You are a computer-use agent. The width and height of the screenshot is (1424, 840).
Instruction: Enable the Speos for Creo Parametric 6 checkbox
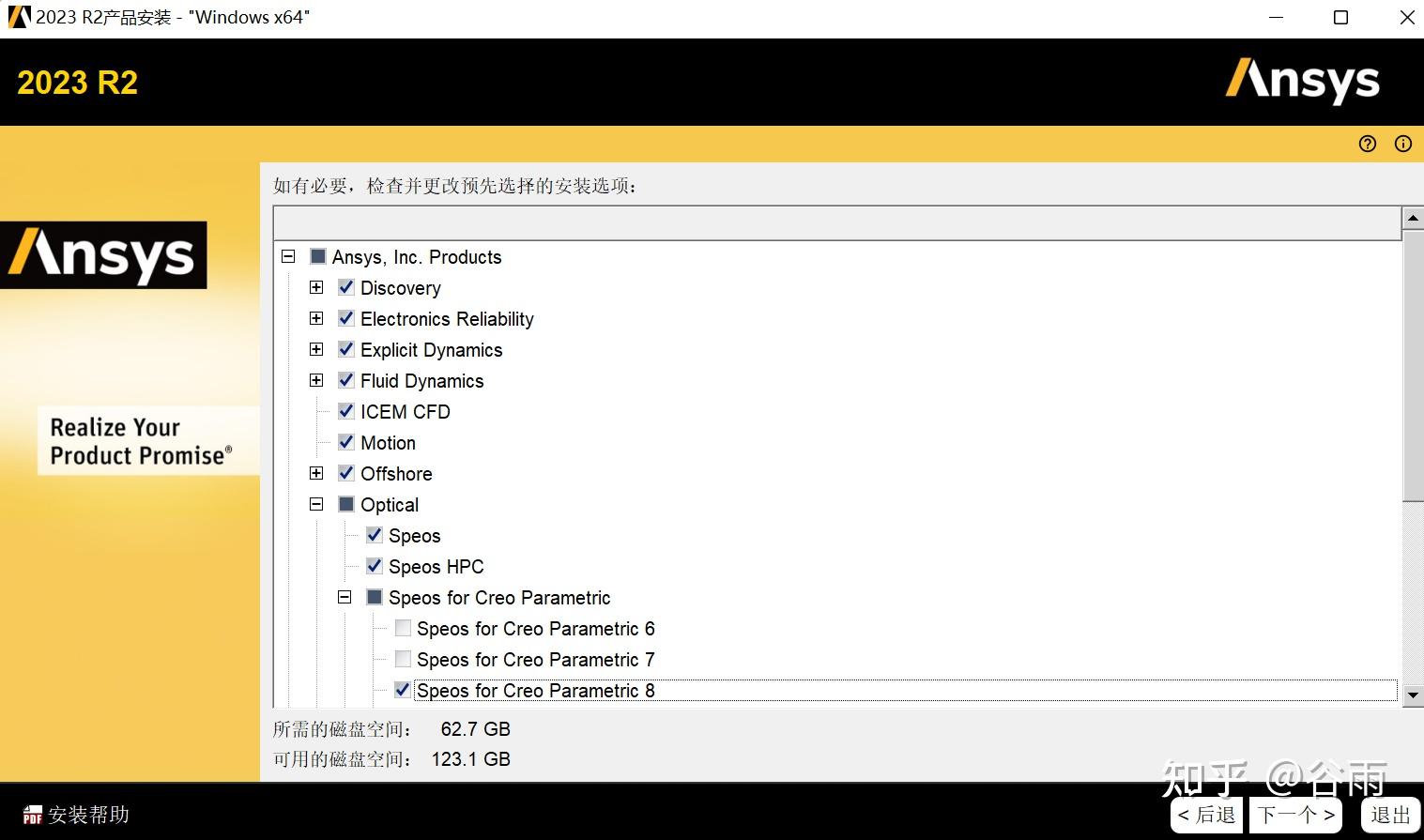(x=403, y=627)
